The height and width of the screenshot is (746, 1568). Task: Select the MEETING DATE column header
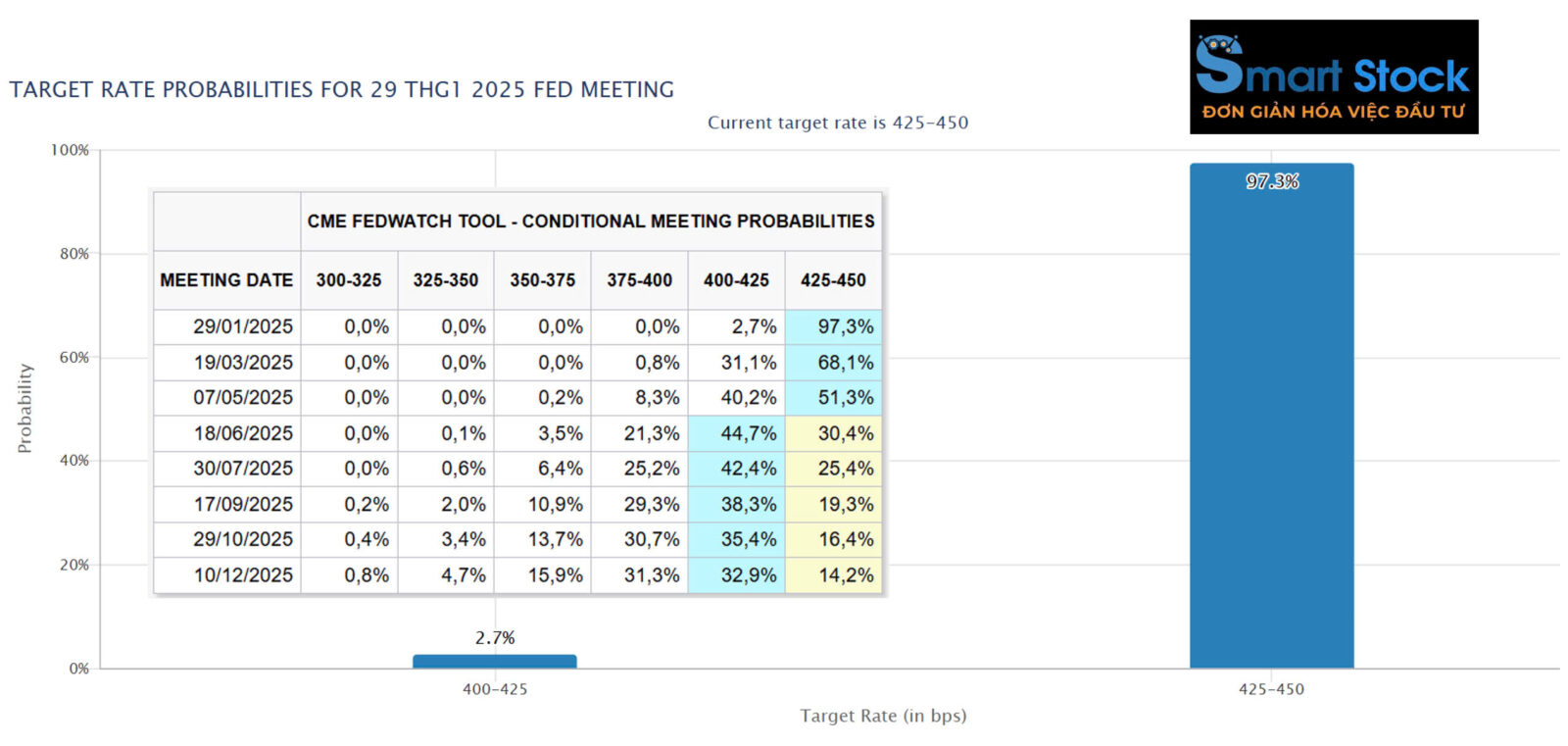[226, 280]
